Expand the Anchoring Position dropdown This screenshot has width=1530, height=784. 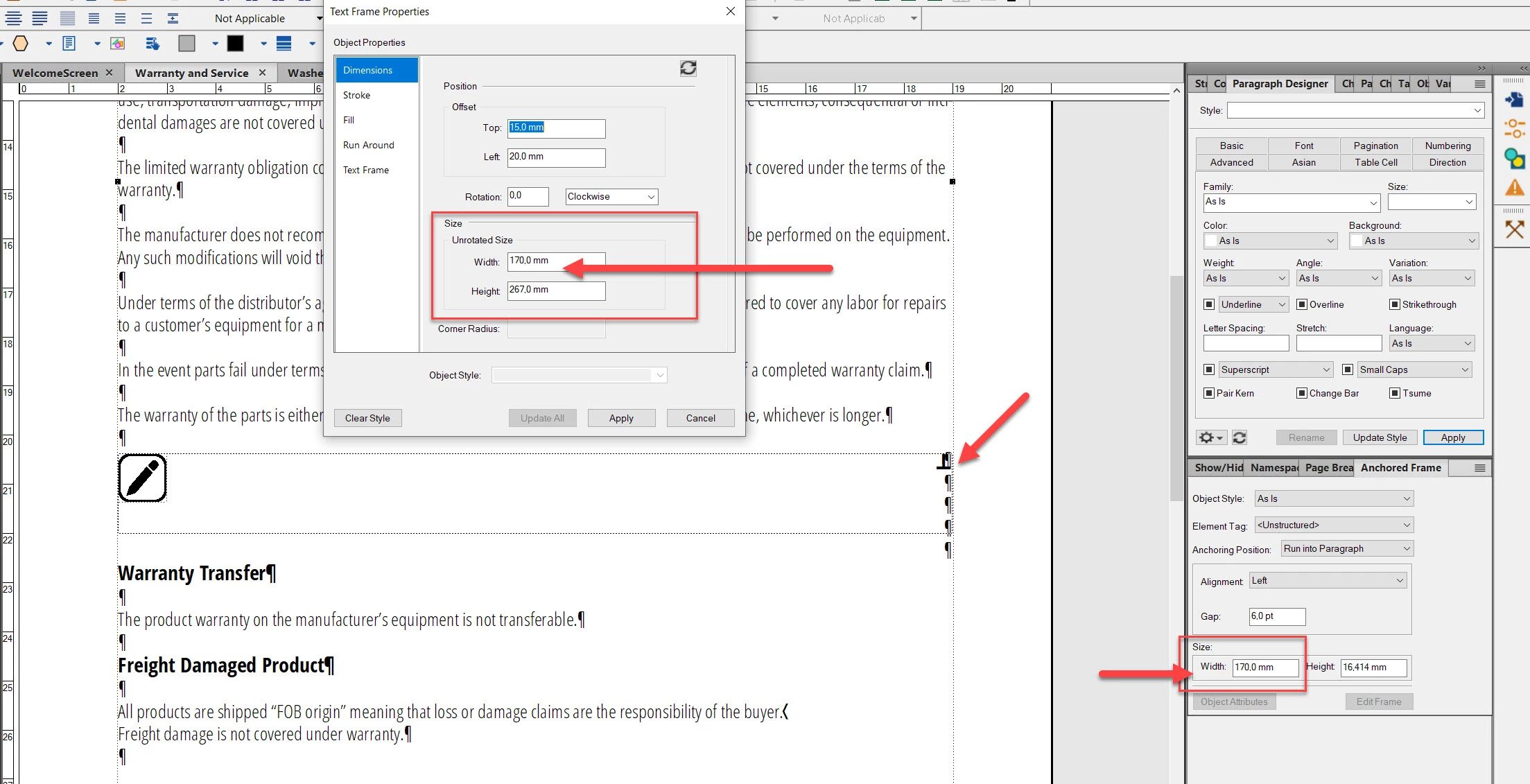pyautogui.click(x=1346, y=548)
